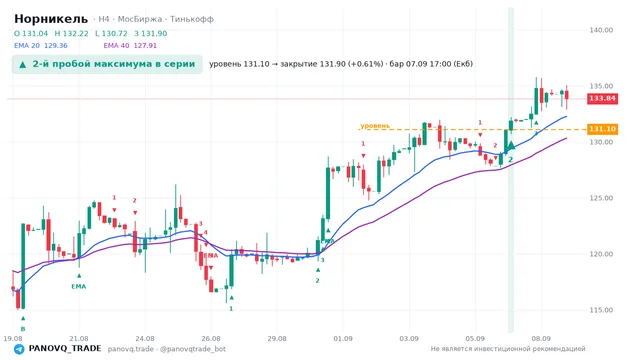Click the 01.09 date axis label
The height and width of the screenshot is (360, 640).
343,338
